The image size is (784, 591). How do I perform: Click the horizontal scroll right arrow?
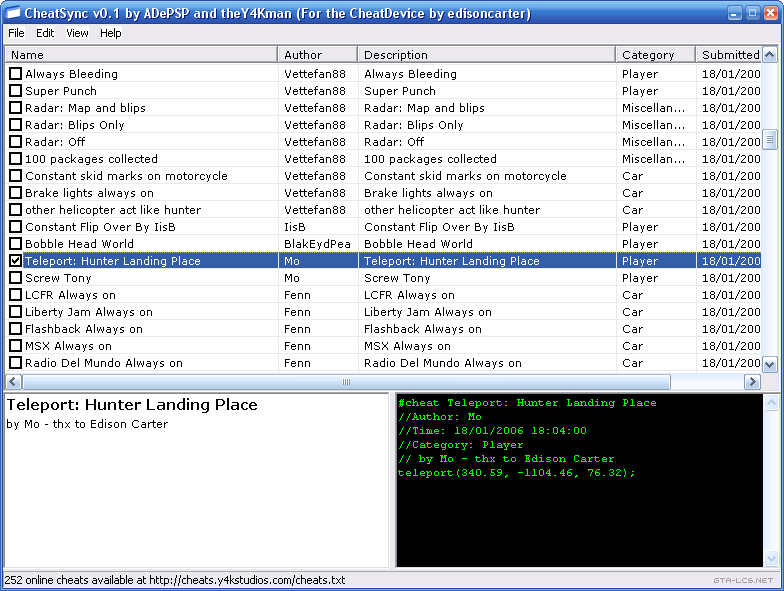752,382
